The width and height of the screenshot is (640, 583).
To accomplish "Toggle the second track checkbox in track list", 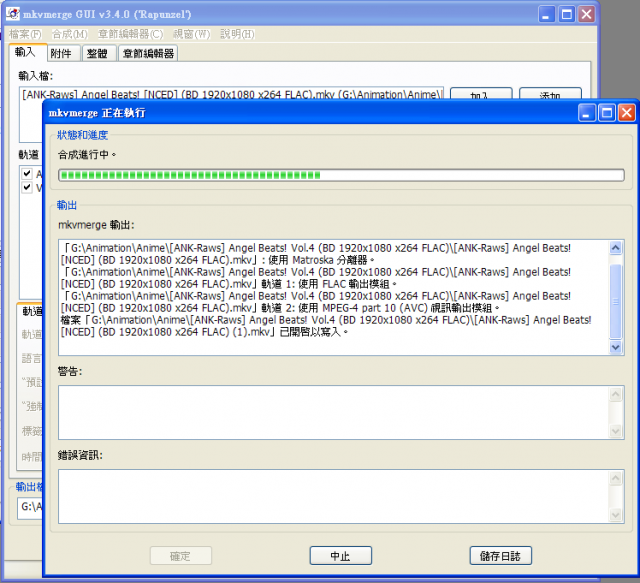I will [x=27, y=187].
